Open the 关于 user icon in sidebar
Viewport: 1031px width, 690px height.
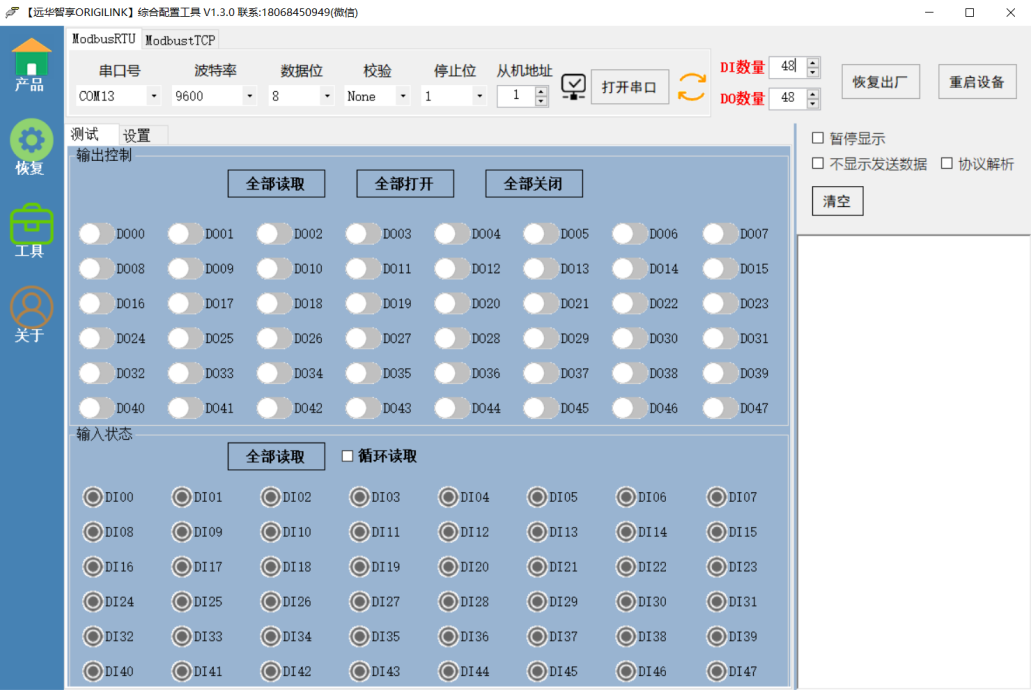pos(31,307)
